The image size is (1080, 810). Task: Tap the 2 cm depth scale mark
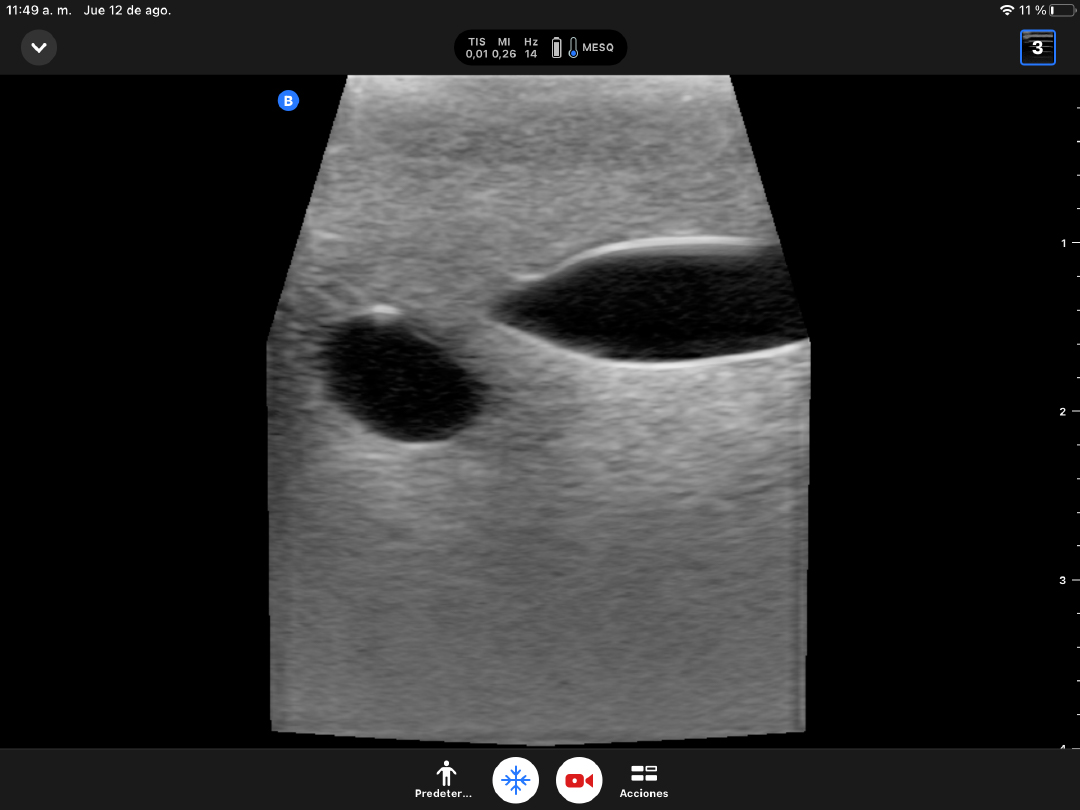[1064, 411]
